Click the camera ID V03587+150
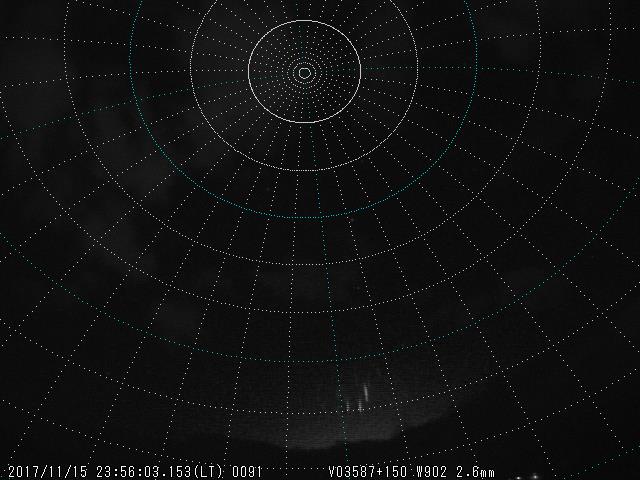Viewport: 640px width, 480px height. [368, 472]
